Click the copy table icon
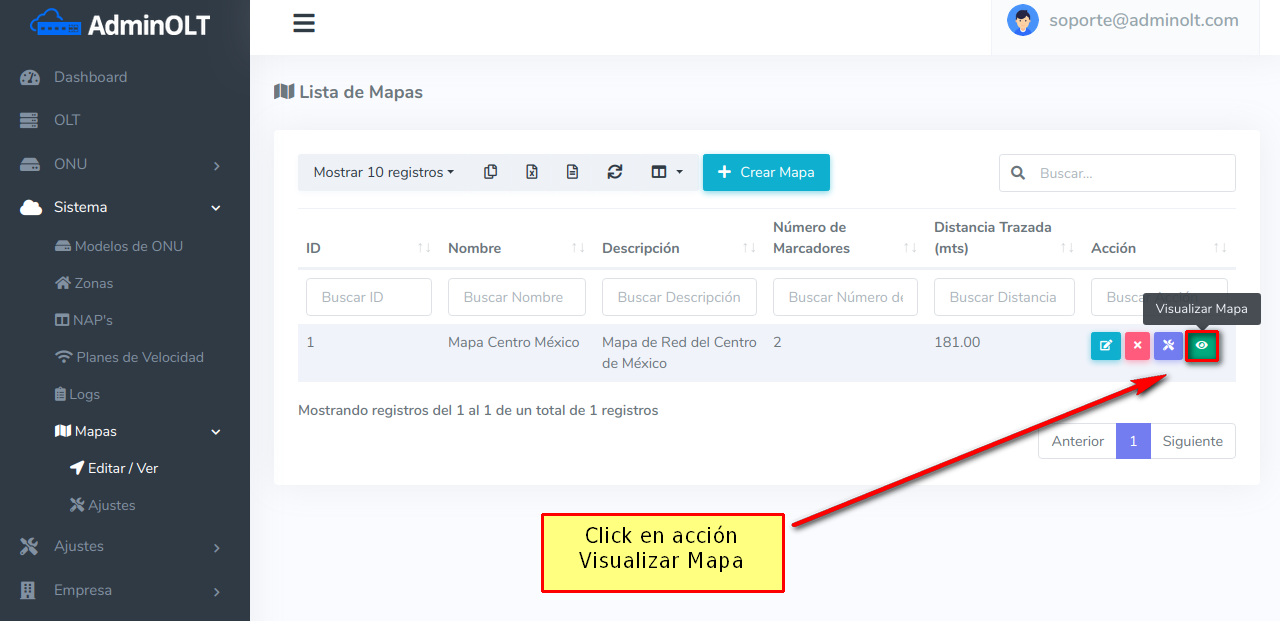Viewport: 1280px width, 621px height. (490, 172)
